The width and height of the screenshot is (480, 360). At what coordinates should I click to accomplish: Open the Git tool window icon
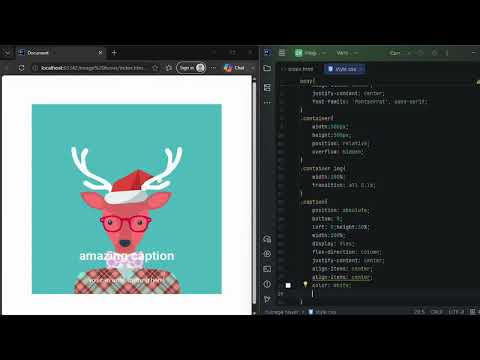[x=267, y=299]
